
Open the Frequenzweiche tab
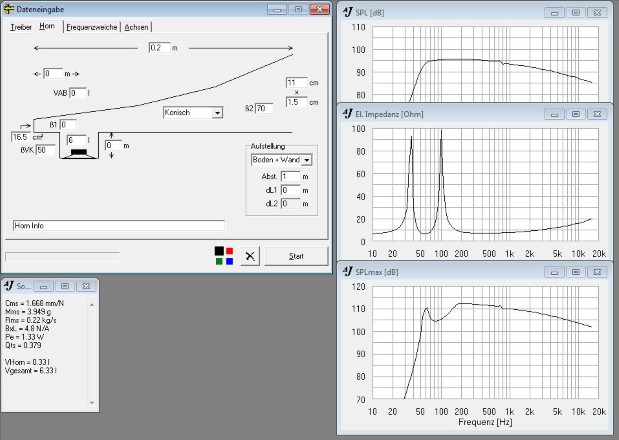tap(92, 27)
